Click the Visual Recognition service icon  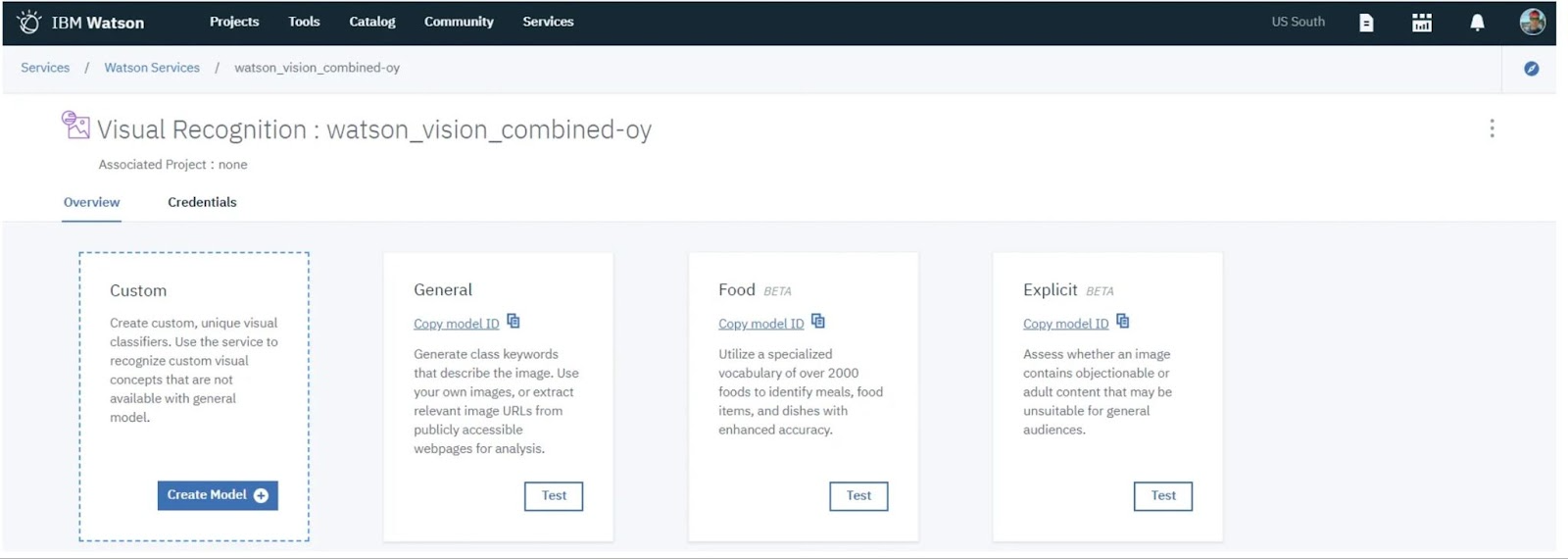click(x=75, y=125)
